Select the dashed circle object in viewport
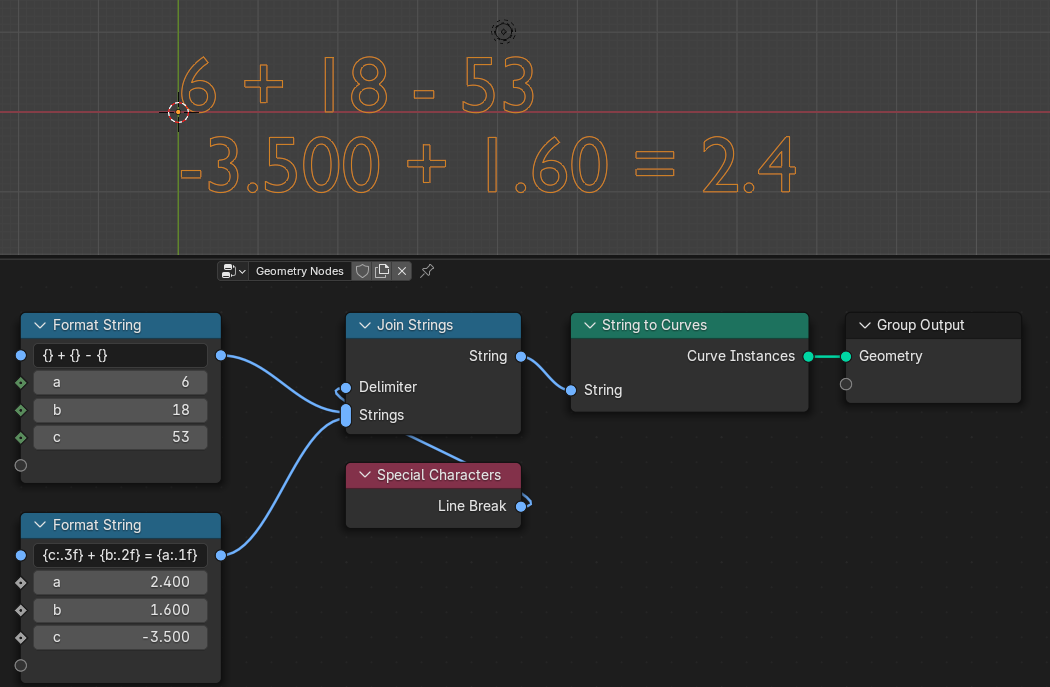This screenshot has height=687, width=1050. click(x=504, y=31)
